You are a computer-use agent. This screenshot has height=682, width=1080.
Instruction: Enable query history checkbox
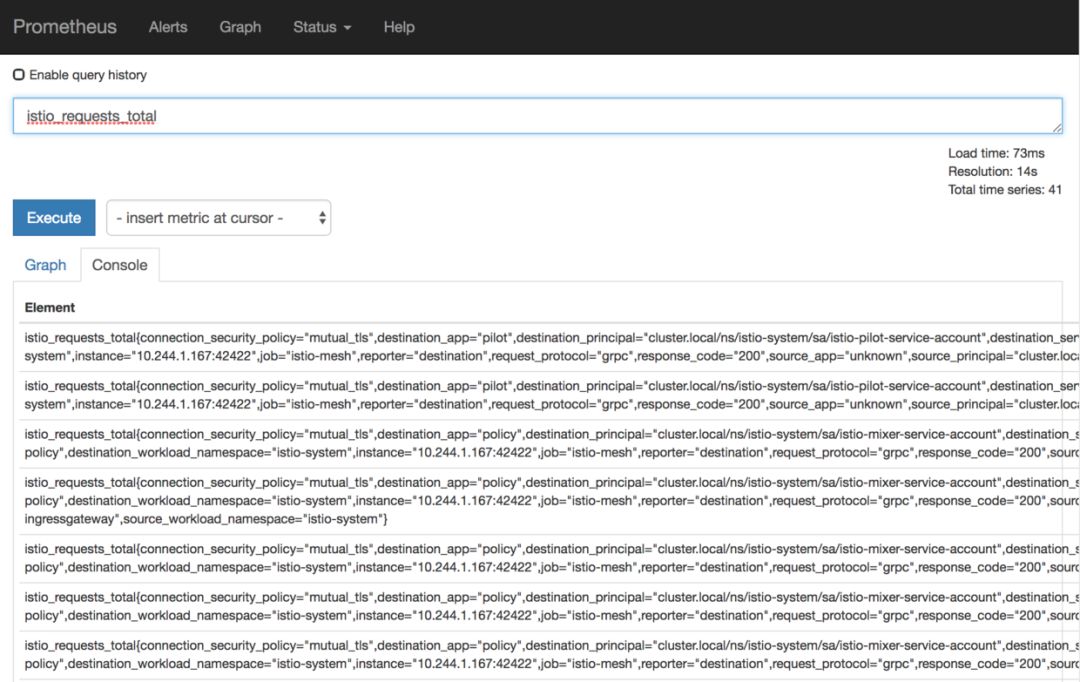(x=19, y=74)
